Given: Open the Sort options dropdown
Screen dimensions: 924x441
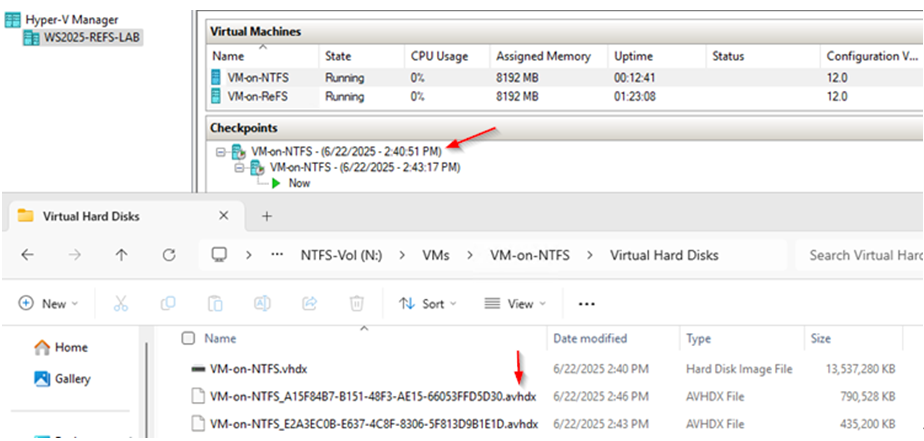Looking at the screenshot, I should 427,304.
